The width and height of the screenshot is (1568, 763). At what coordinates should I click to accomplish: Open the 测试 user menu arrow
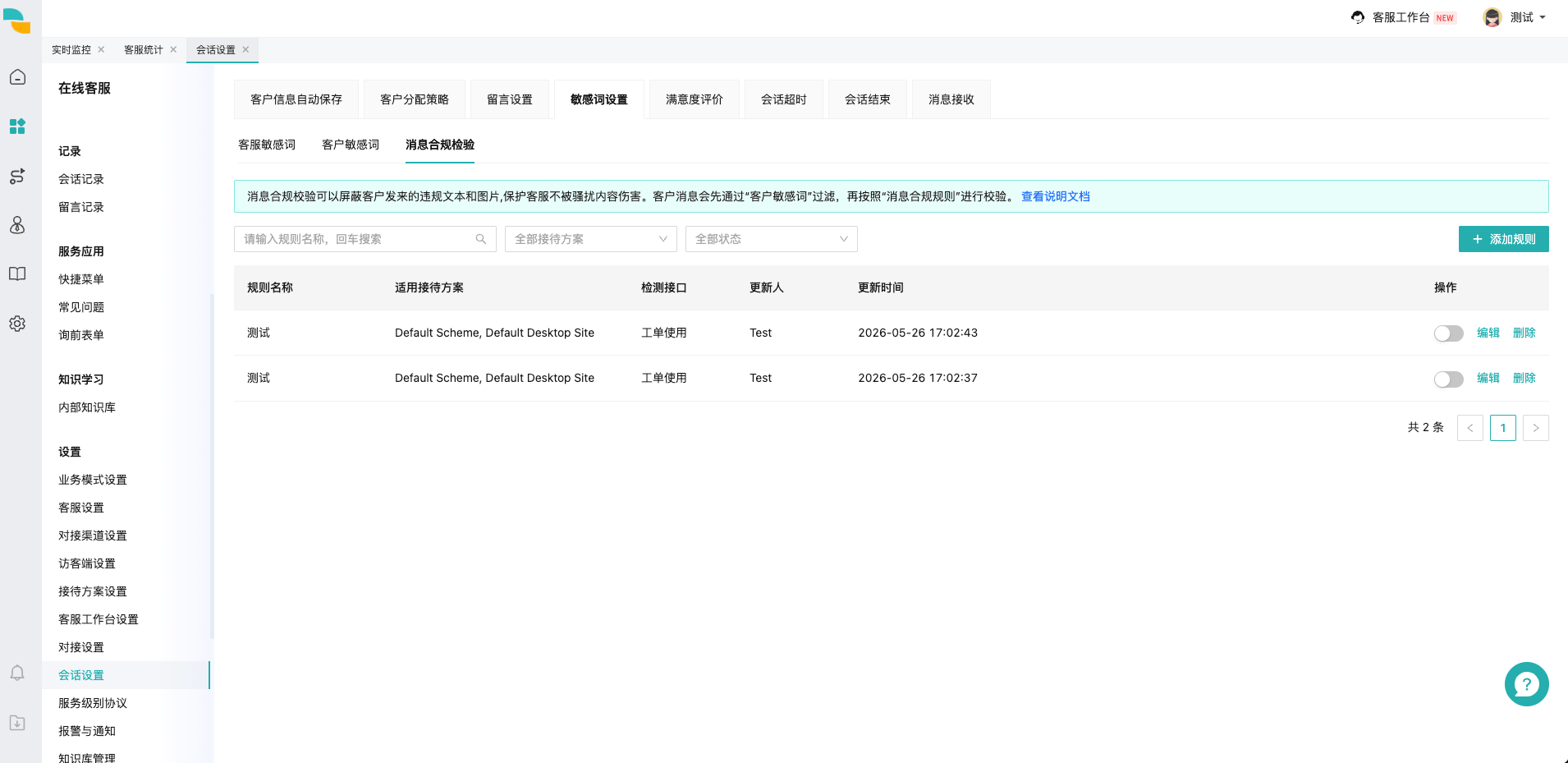[1543, 17]
